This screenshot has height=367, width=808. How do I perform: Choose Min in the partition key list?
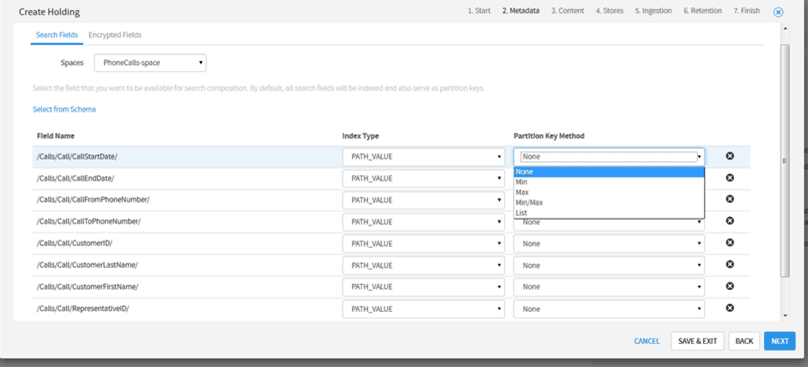point(609,182)
